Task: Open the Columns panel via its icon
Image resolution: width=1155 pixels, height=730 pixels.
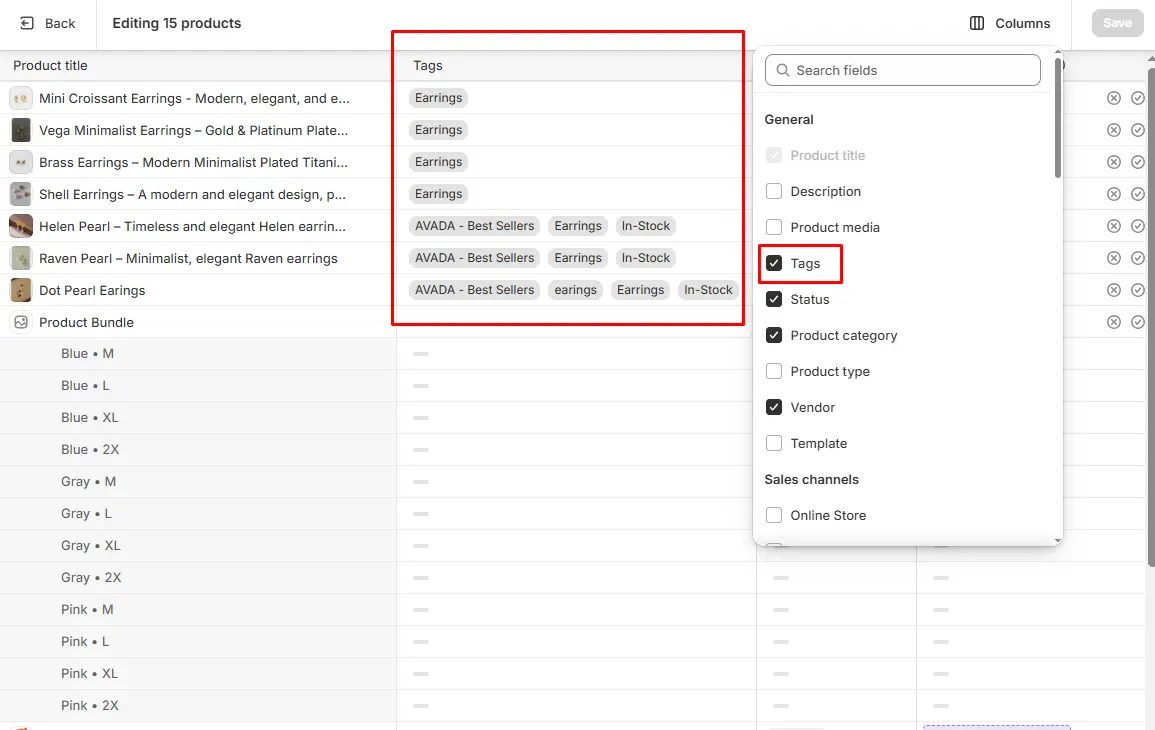Action: 977,23
